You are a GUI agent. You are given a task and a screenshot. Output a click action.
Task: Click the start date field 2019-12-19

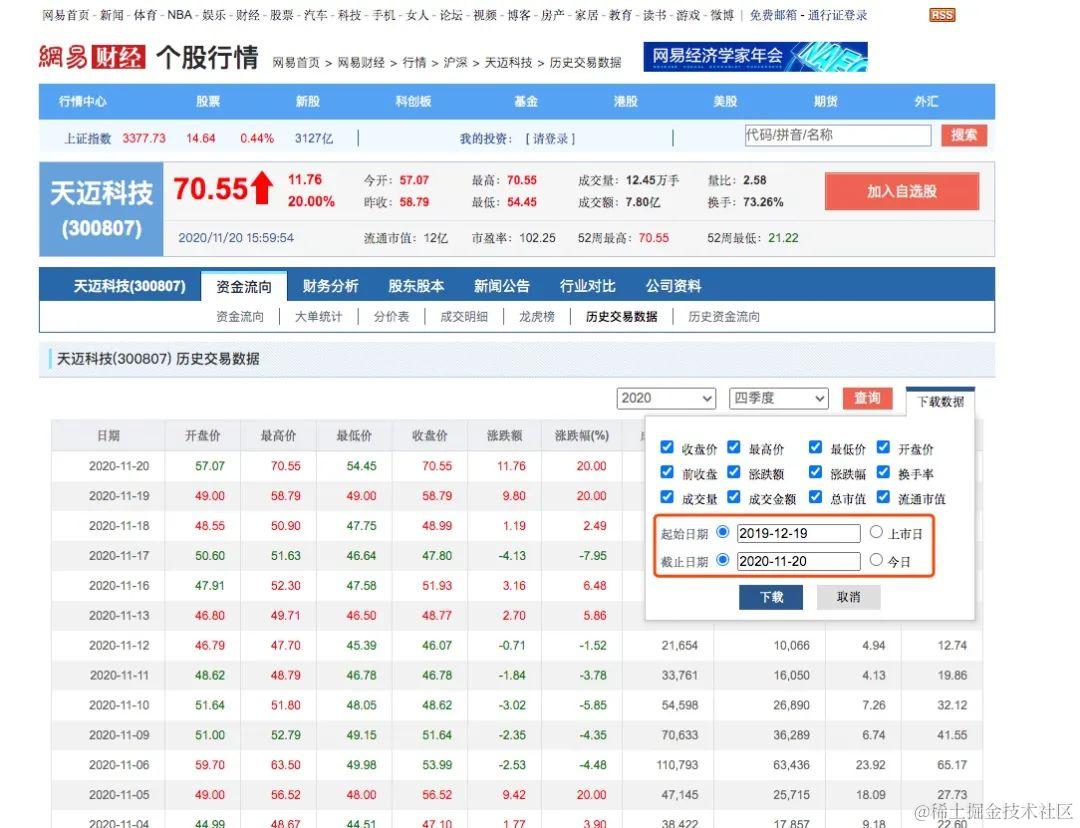[798, 533]
